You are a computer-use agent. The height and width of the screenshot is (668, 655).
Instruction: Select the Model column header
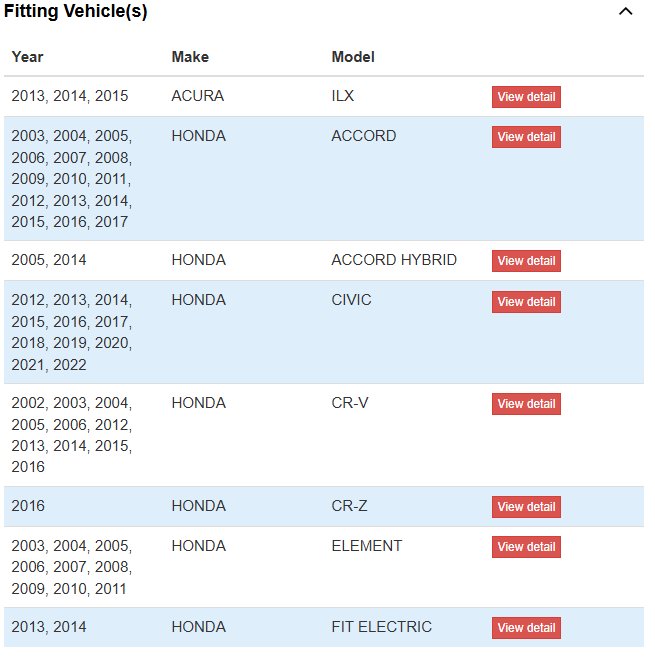point(353,57)
